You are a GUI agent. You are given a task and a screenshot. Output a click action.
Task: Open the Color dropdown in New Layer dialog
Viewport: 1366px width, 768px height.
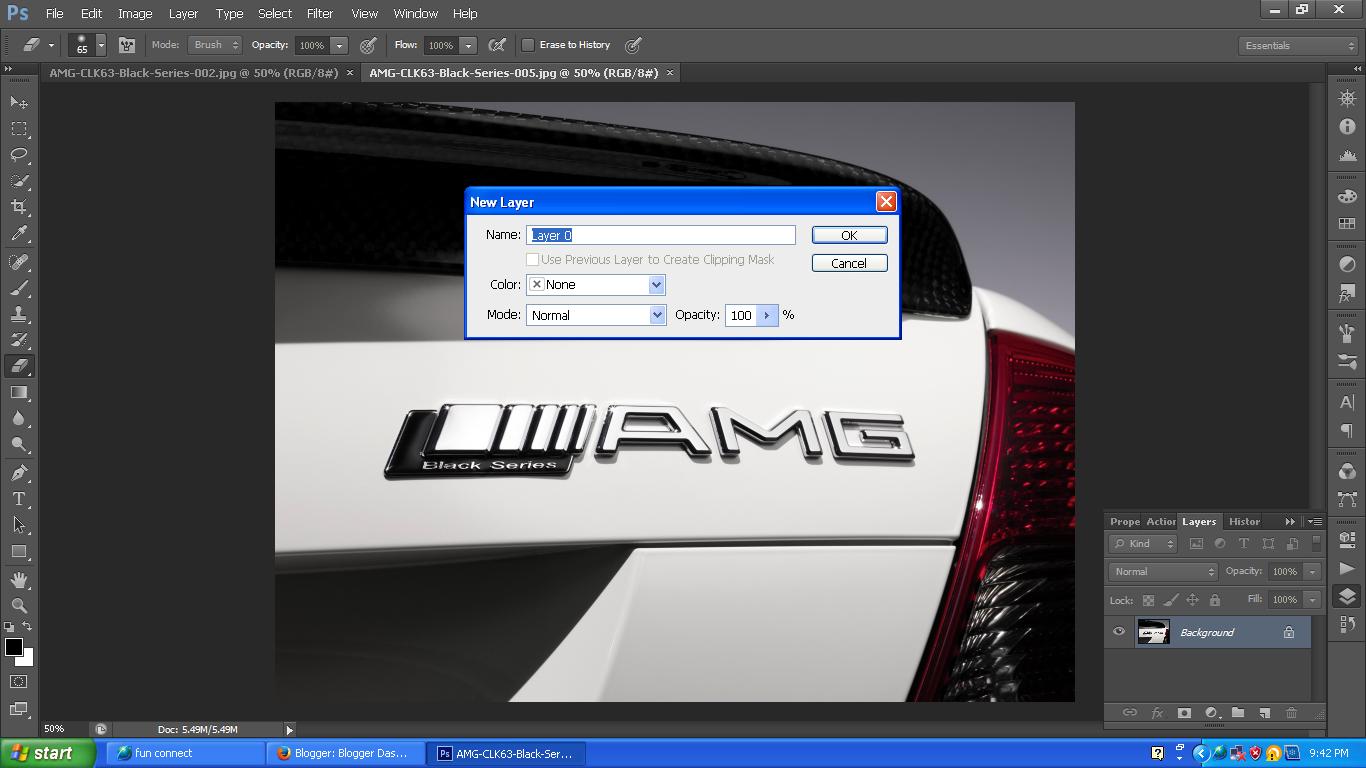pyautogui.click(x=596, y=285)
